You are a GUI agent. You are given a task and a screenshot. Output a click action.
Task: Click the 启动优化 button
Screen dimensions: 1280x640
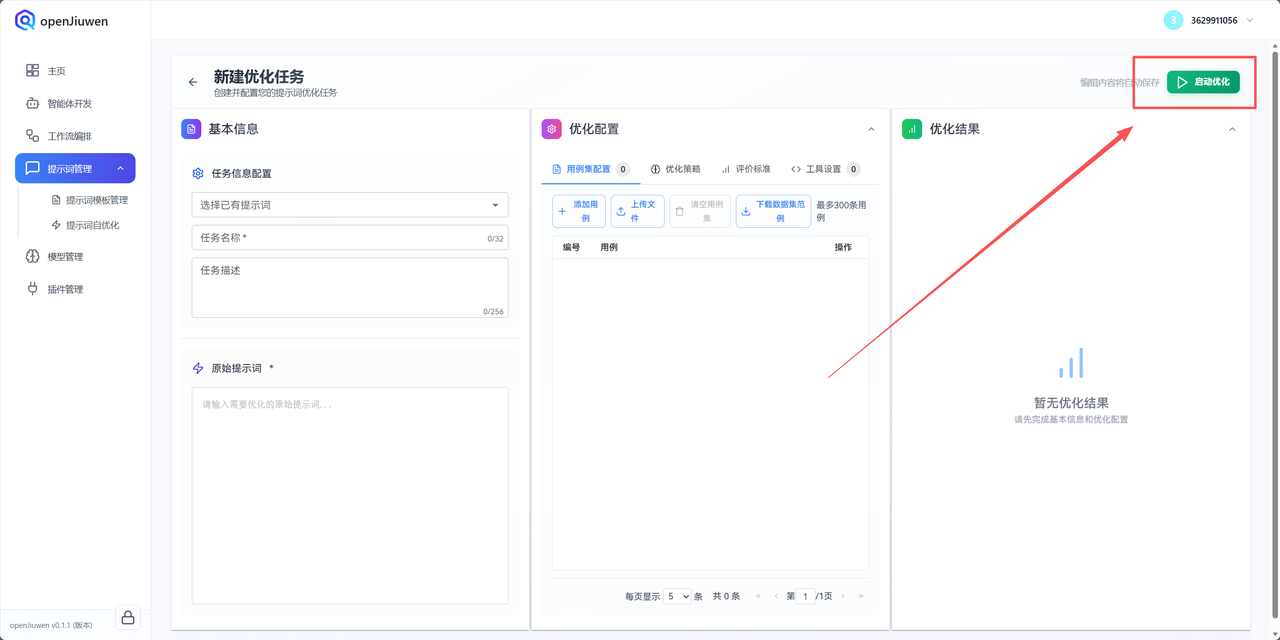pos(1203,82)
